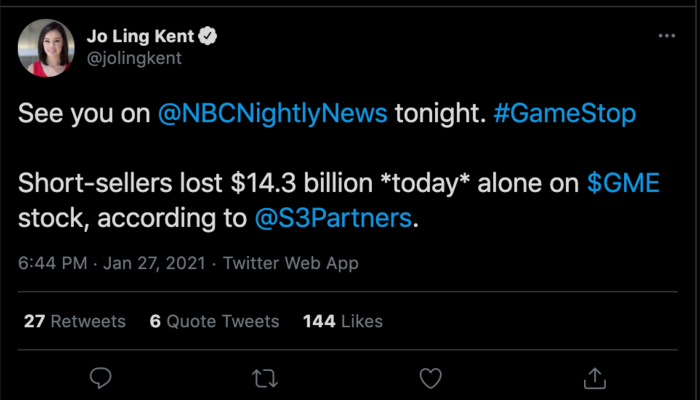Image resolution: width=700 pixels, height=400 pixels.
Task: Like the tweet with the heart icon
Action: pos(430,378)
